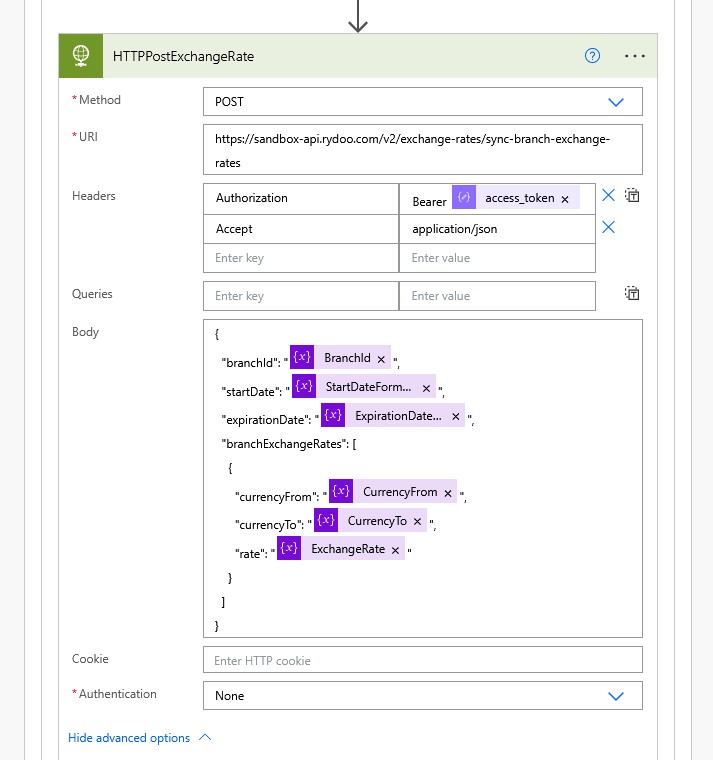
Task: Select the CurrencyTo token label
Action: click(377, 521)
